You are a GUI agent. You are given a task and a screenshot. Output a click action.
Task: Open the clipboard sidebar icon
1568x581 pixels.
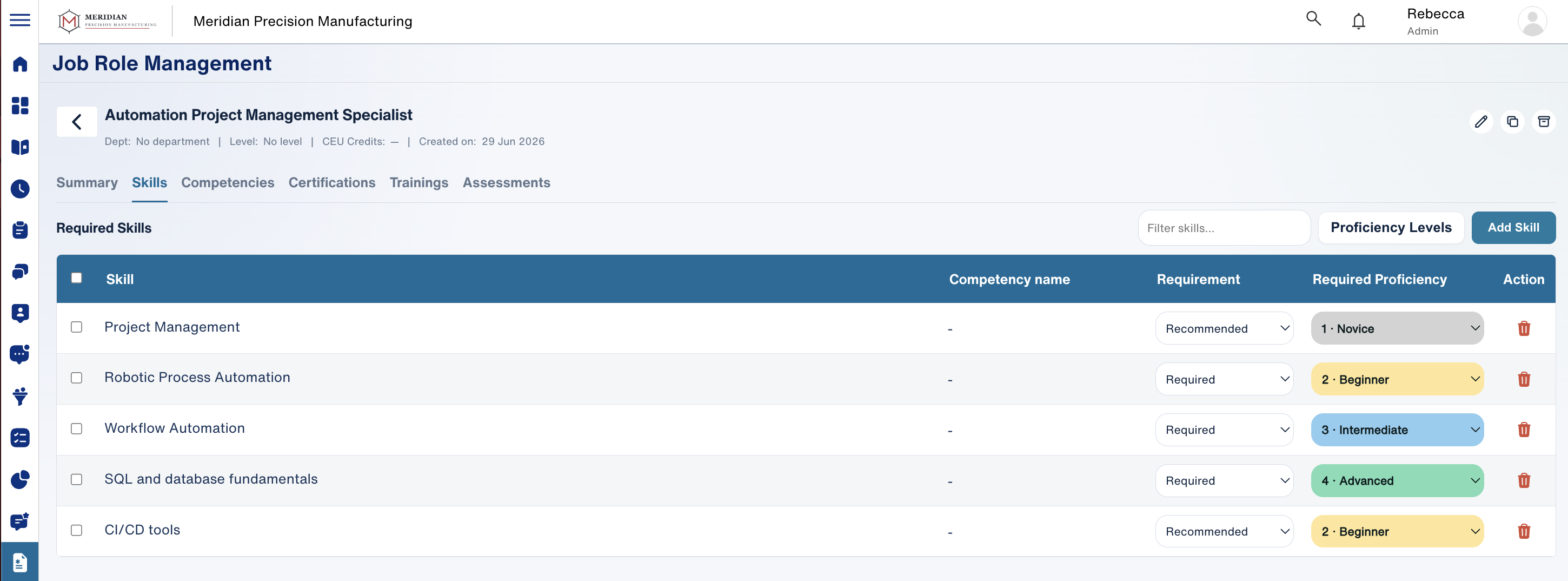[19, 229]
